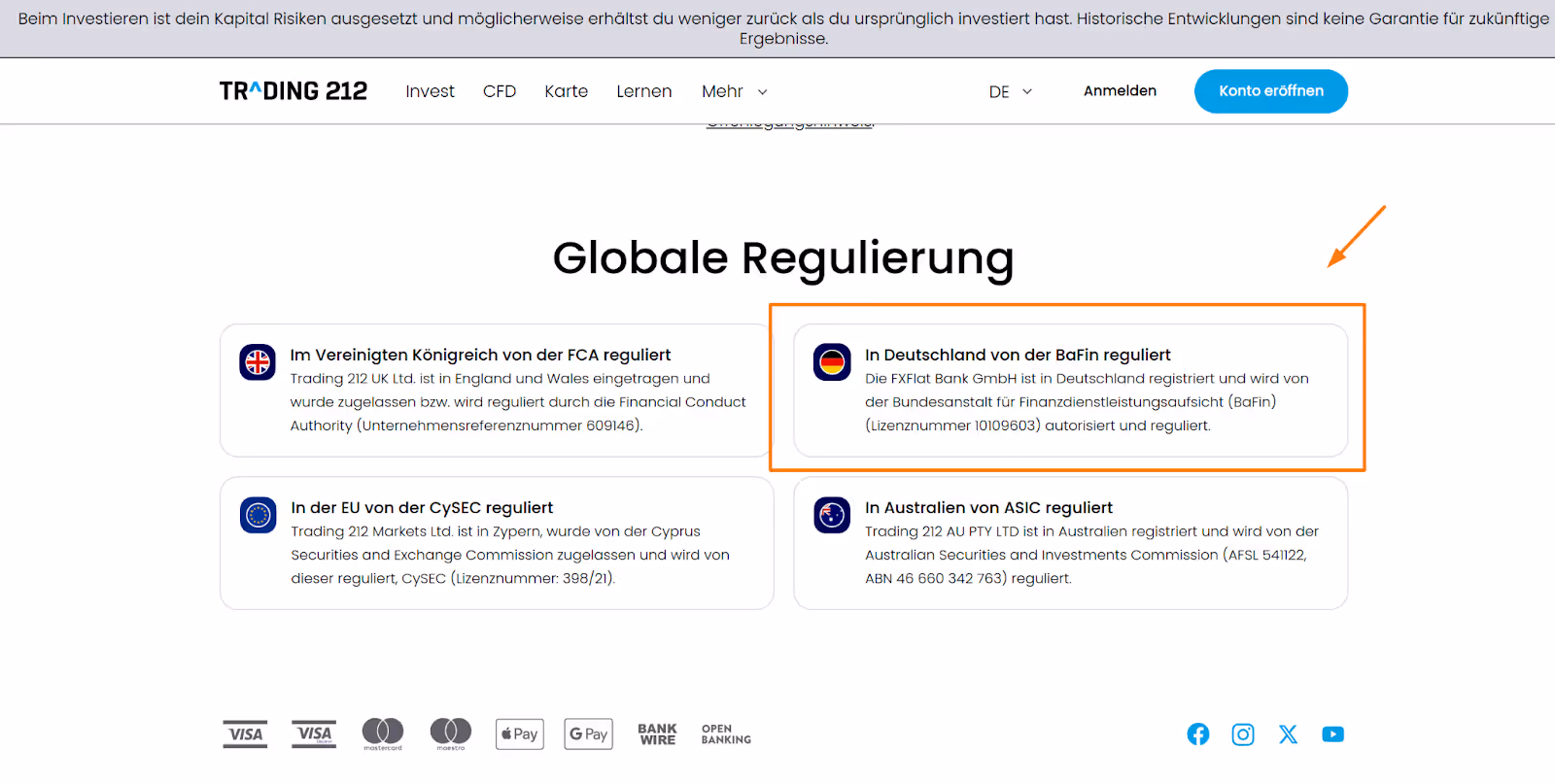Open the Lernen section
The height and width of the screenshot is (784, 1555).
point(643,91)
